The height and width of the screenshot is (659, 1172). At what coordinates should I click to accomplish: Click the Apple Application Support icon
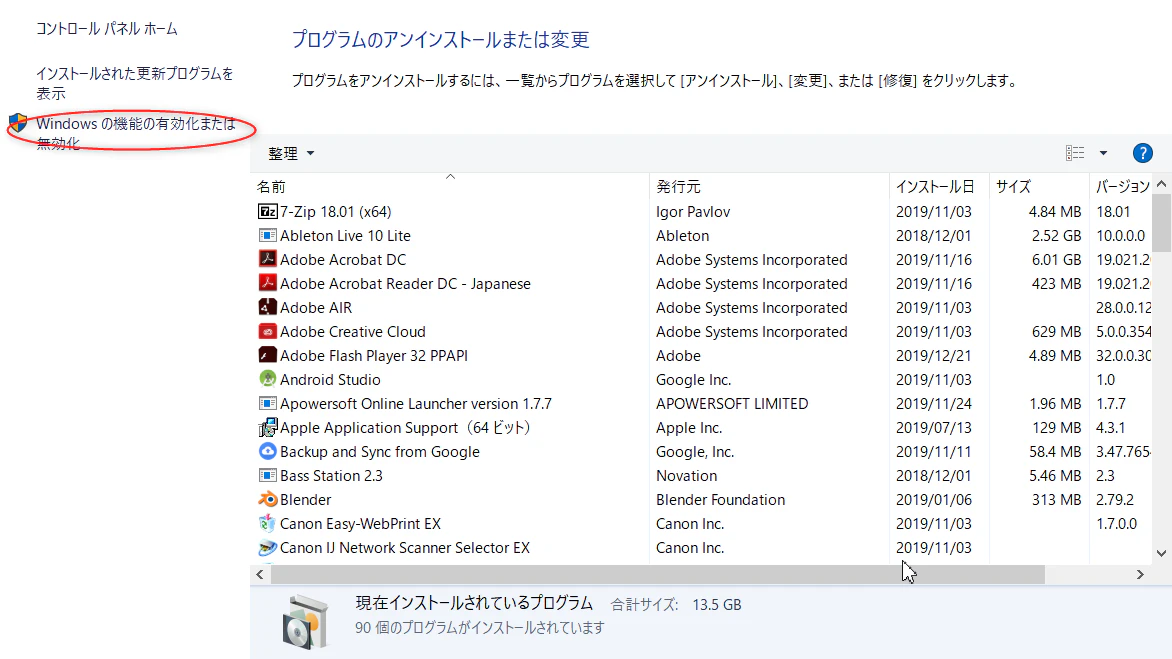coord(268,427)
